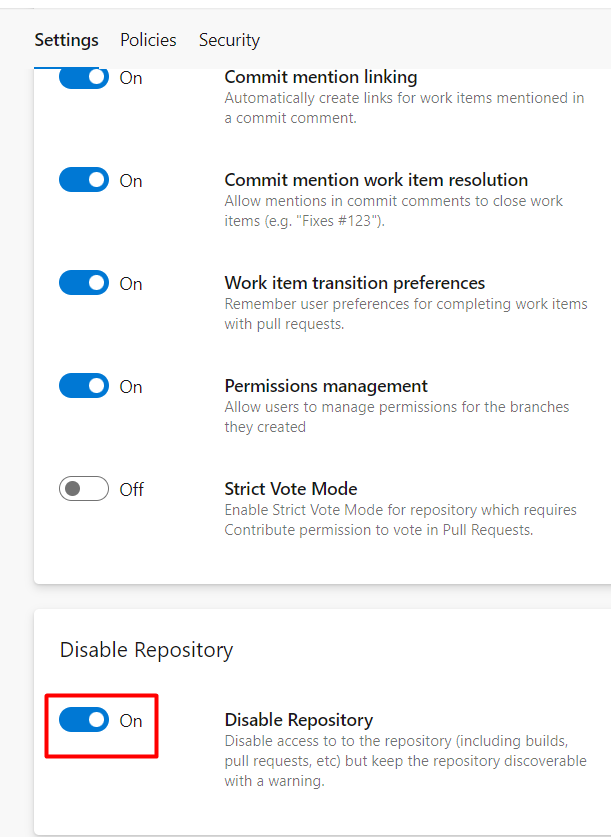
Task: Click the Commit mention linking heading
Action: 321,77
